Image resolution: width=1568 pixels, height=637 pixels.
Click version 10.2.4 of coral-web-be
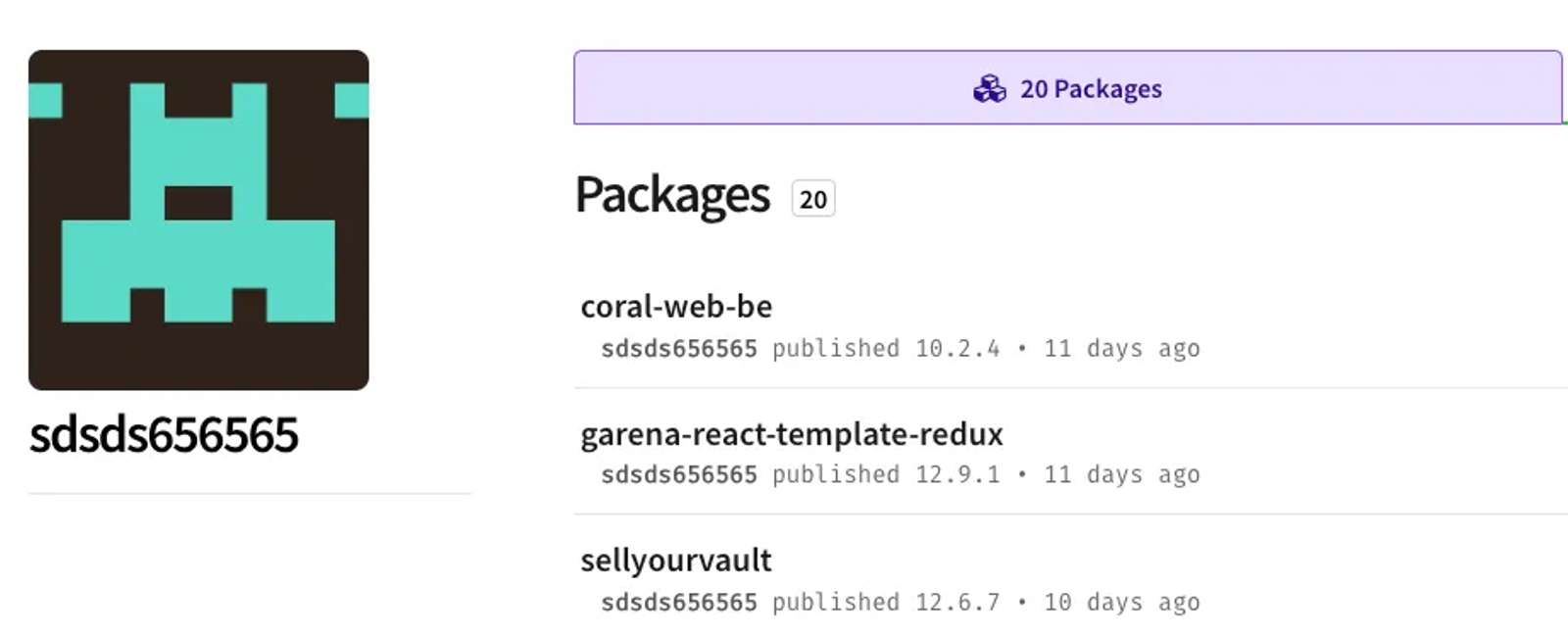957,349
